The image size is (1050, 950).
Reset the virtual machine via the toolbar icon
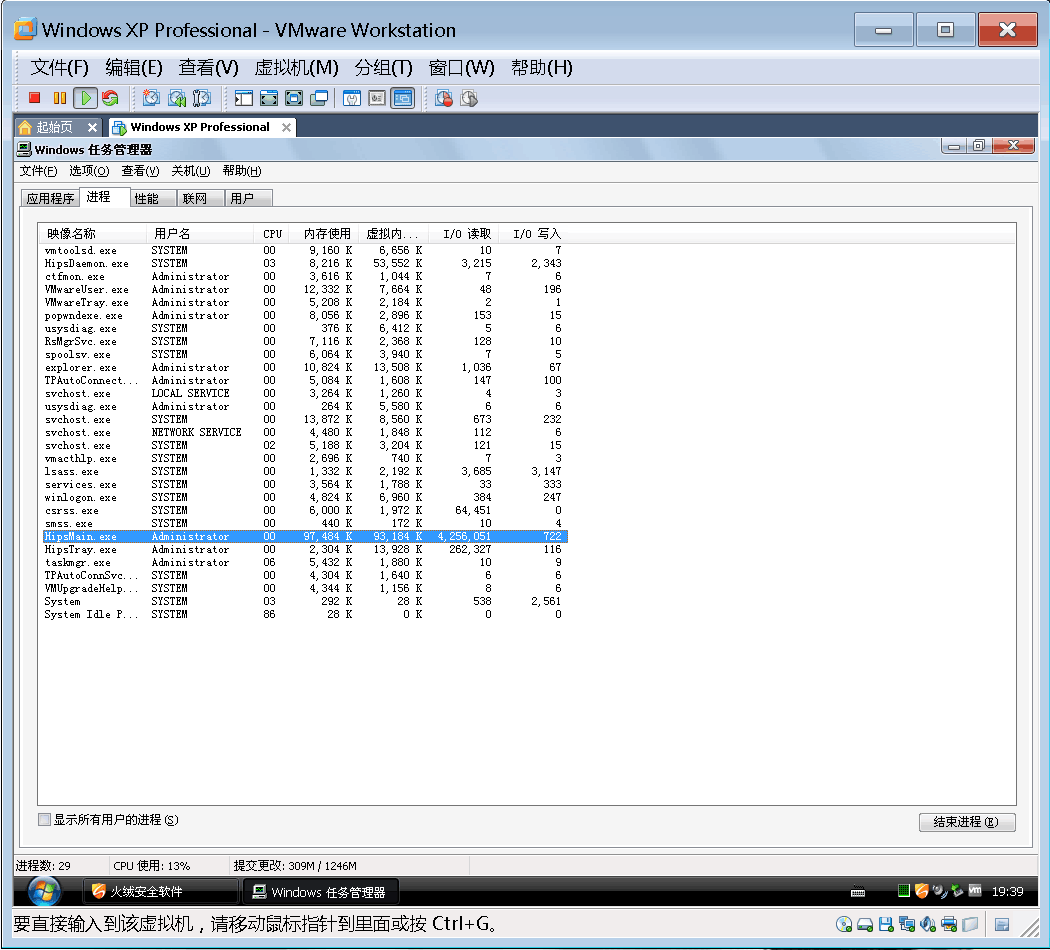click(110, 98)
